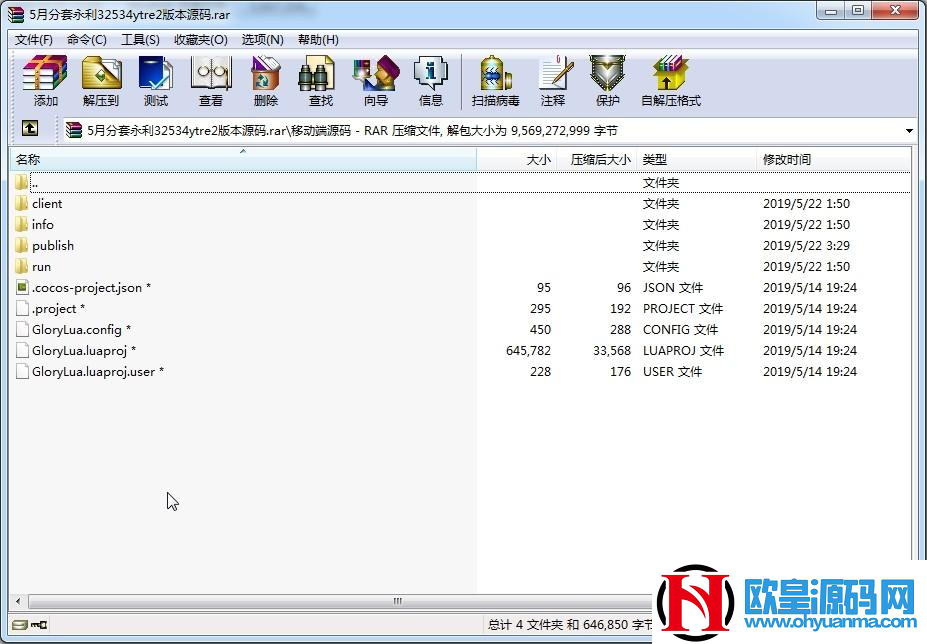Click the status bar total 646,850 text
This screenshot has width=927, height=644.
pos(571,624)
